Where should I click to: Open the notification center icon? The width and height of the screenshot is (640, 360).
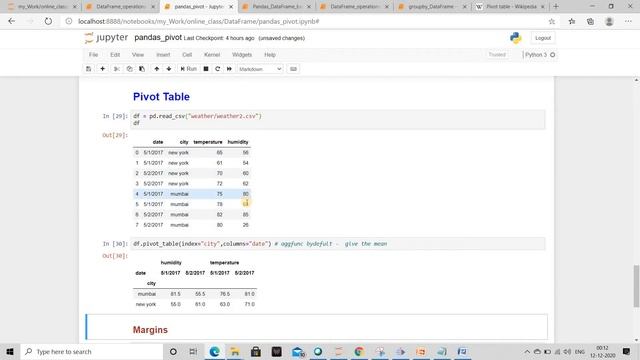(x=627, y=351)
